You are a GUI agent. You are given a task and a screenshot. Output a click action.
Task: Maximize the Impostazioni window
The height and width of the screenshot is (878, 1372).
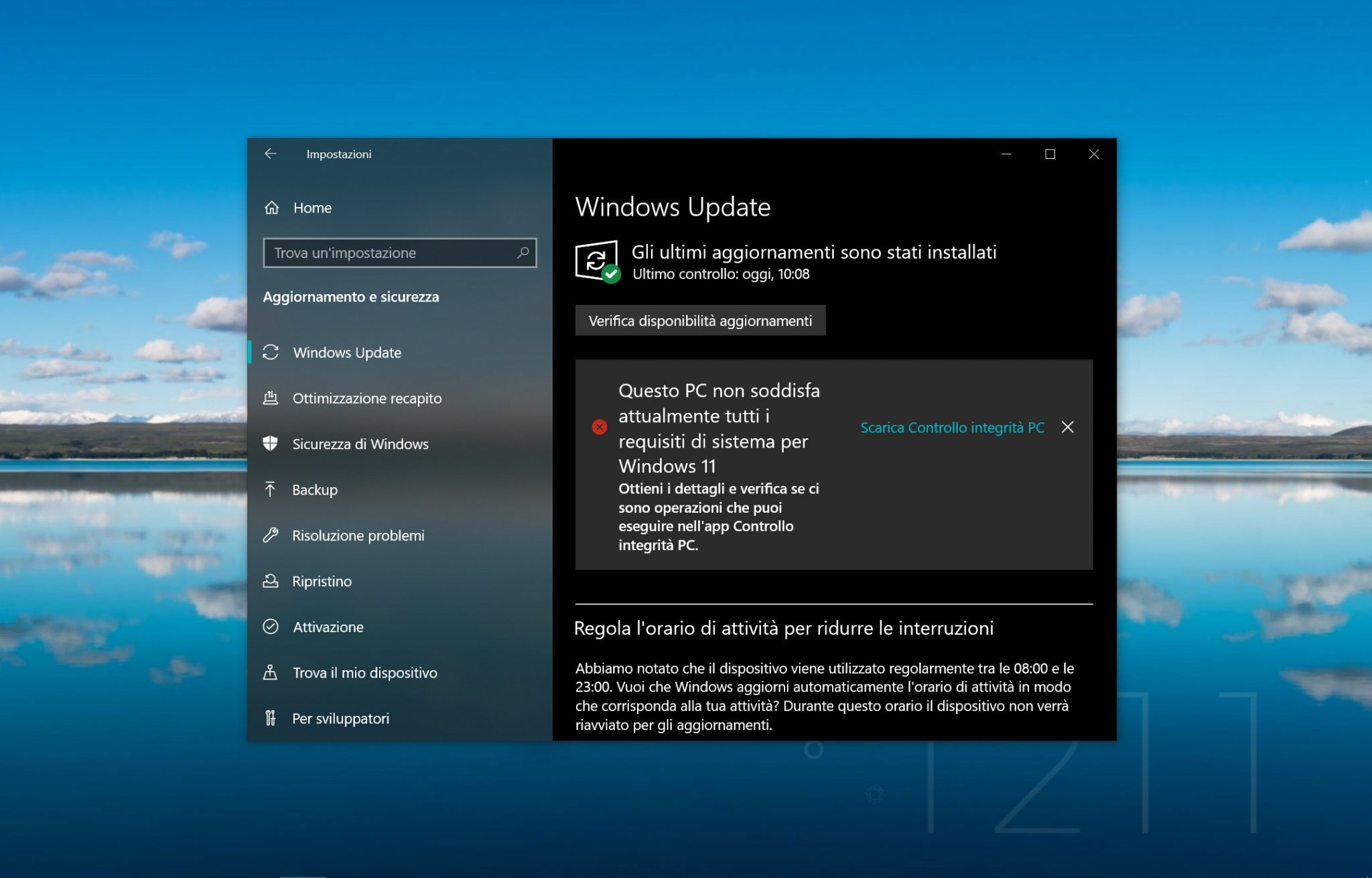[1050, 154]
